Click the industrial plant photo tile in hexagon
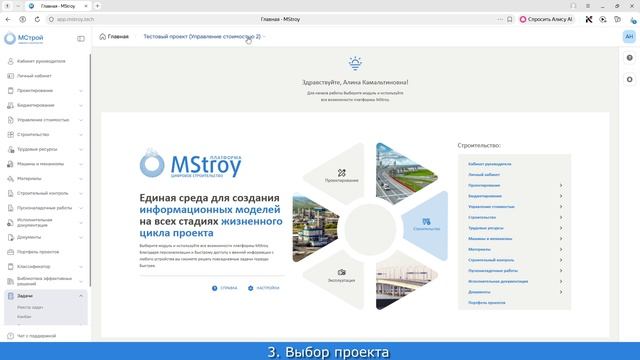 tap(314, 227)
